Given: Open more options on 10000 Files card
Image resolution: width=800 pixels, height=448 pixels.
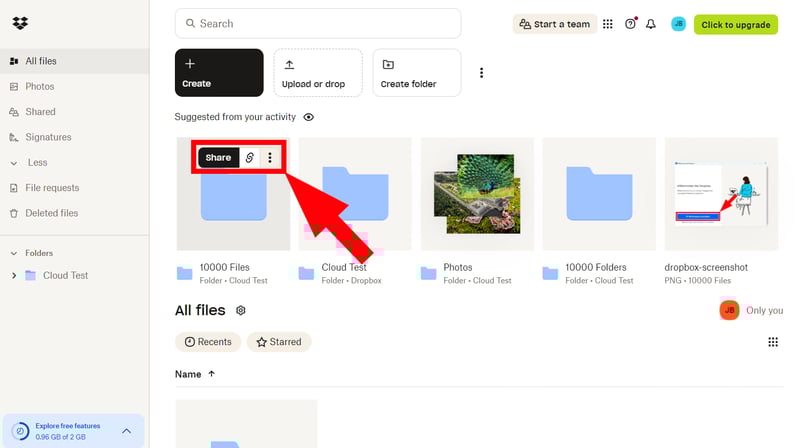Looking at the screenshot, I should pos(270,158).
